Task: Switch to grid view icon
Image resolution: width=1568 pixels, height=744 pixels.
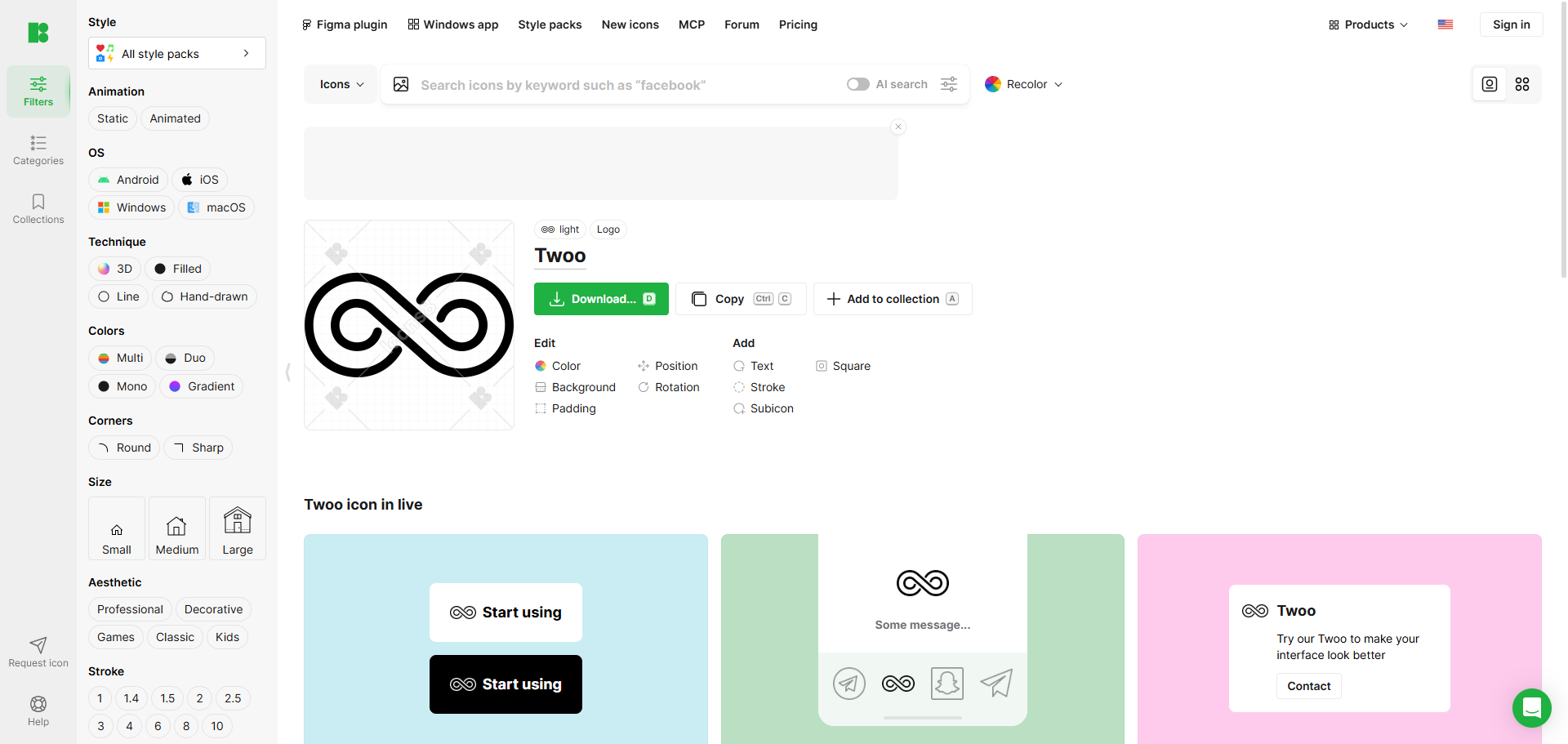Action: tap(1522, 84)
